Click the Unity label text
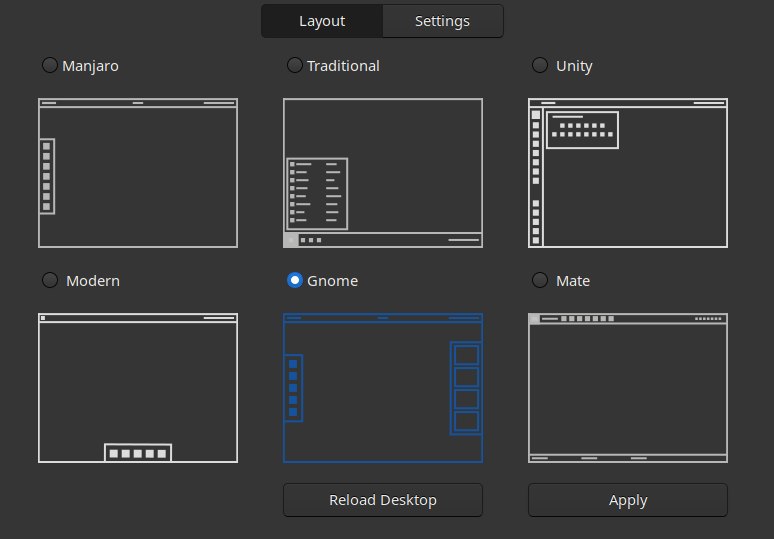Image resolution: width=774 pixels, height=539 pixels. point(574,66)
